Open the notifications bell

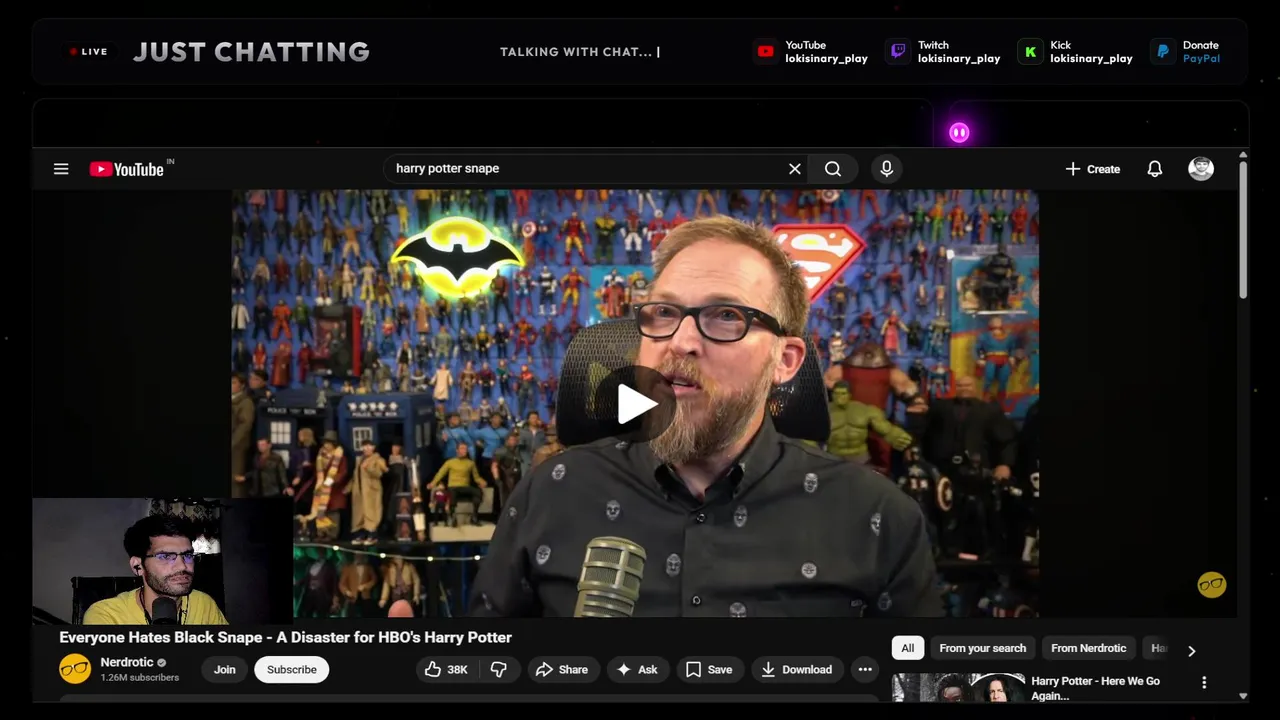point(1155,169)
